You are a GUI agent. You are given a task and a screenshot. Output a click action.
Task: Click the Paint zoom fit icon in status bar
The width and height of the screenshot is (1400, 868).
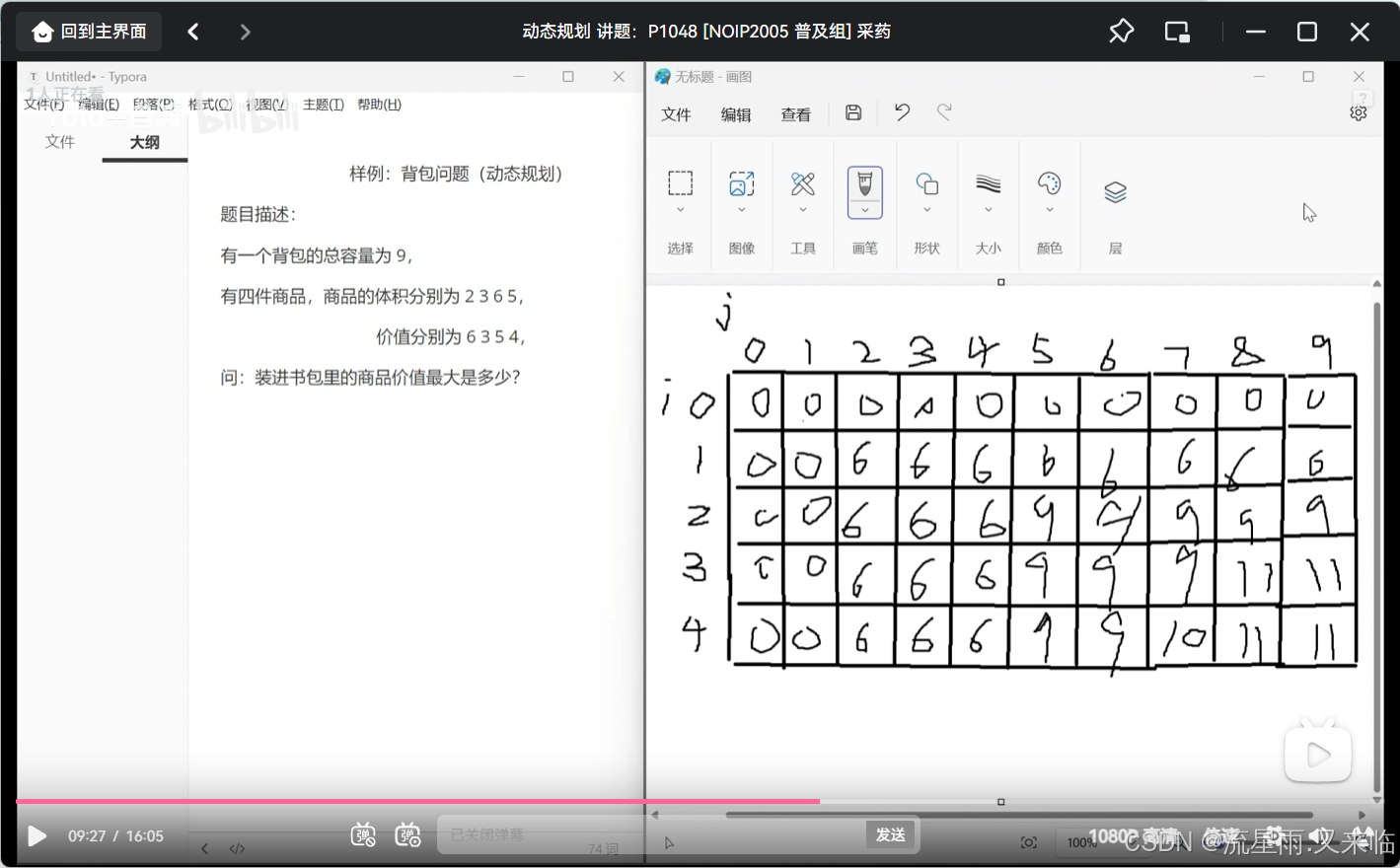click(1029, 842)
